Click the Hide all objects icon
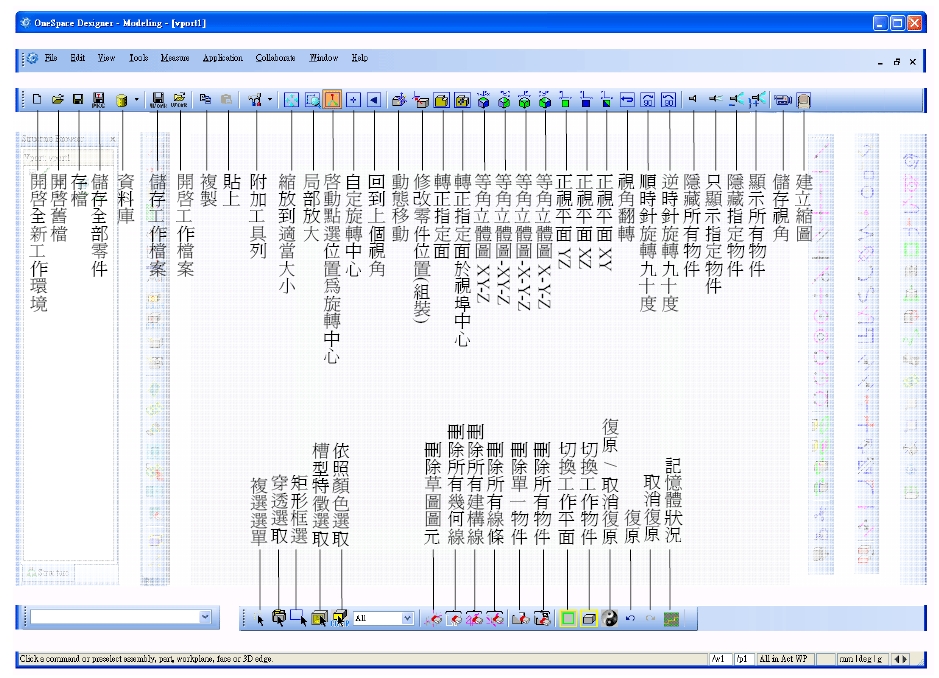This screenshot has height=678, width=939. point(693,99)
